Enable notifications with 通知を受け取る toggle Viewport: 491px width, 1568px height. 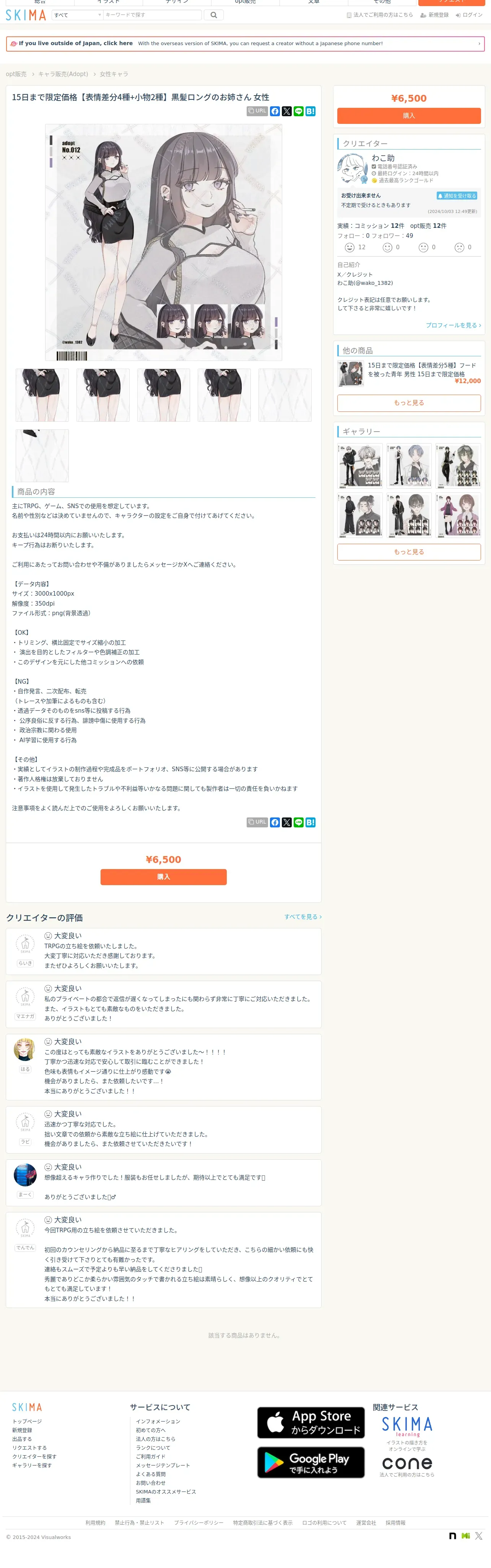pyautogui.click(x=457, y=196)
